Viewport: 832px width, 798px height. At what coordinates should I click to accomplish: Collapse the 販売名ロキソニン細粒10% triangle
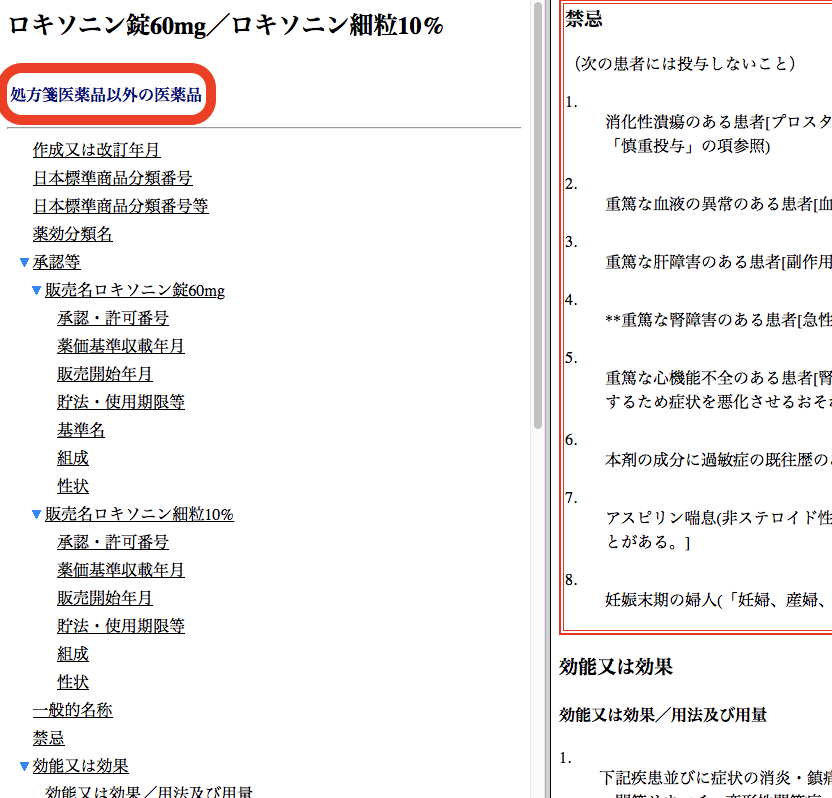point(36,514)
